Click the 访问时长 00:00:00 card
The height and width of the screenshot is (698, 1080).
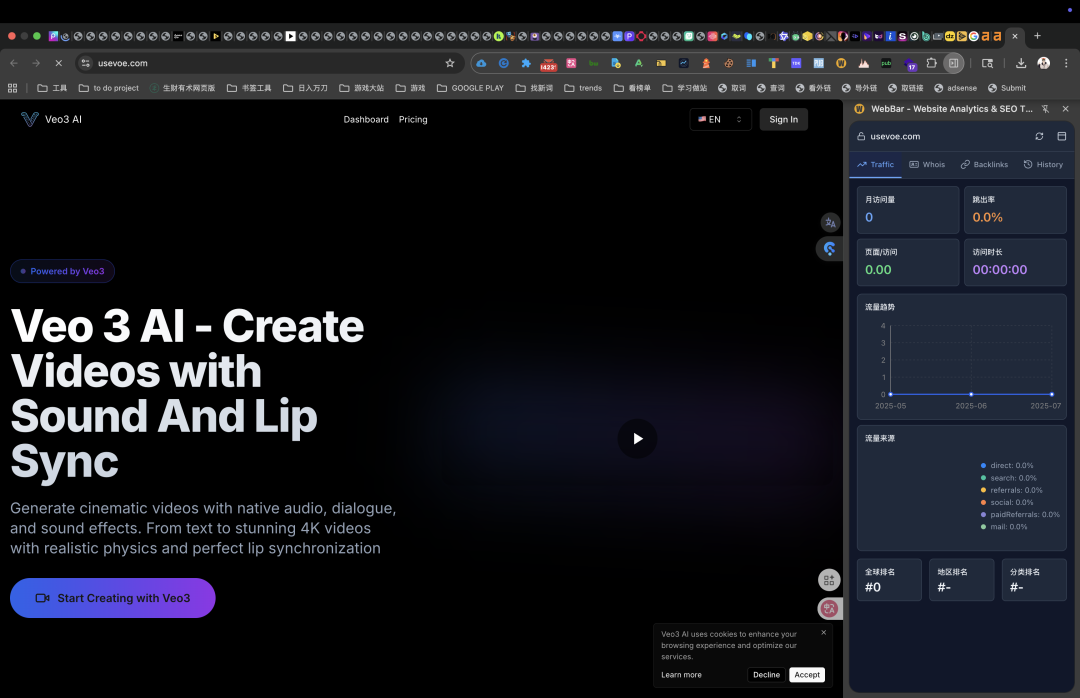coord(1015,262)
